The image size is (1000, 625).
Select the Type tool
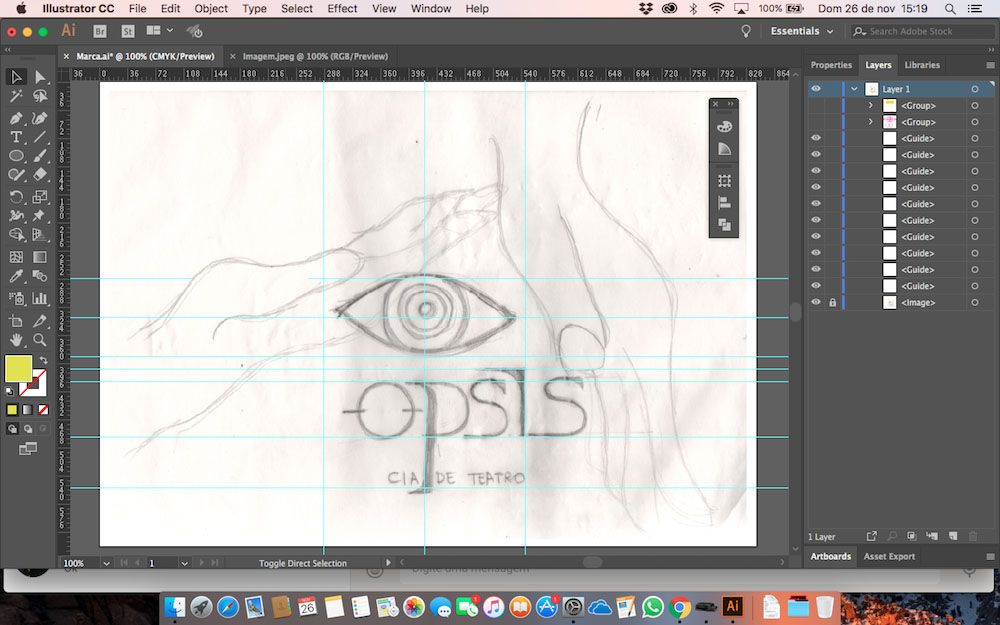[x=16, y=137]
